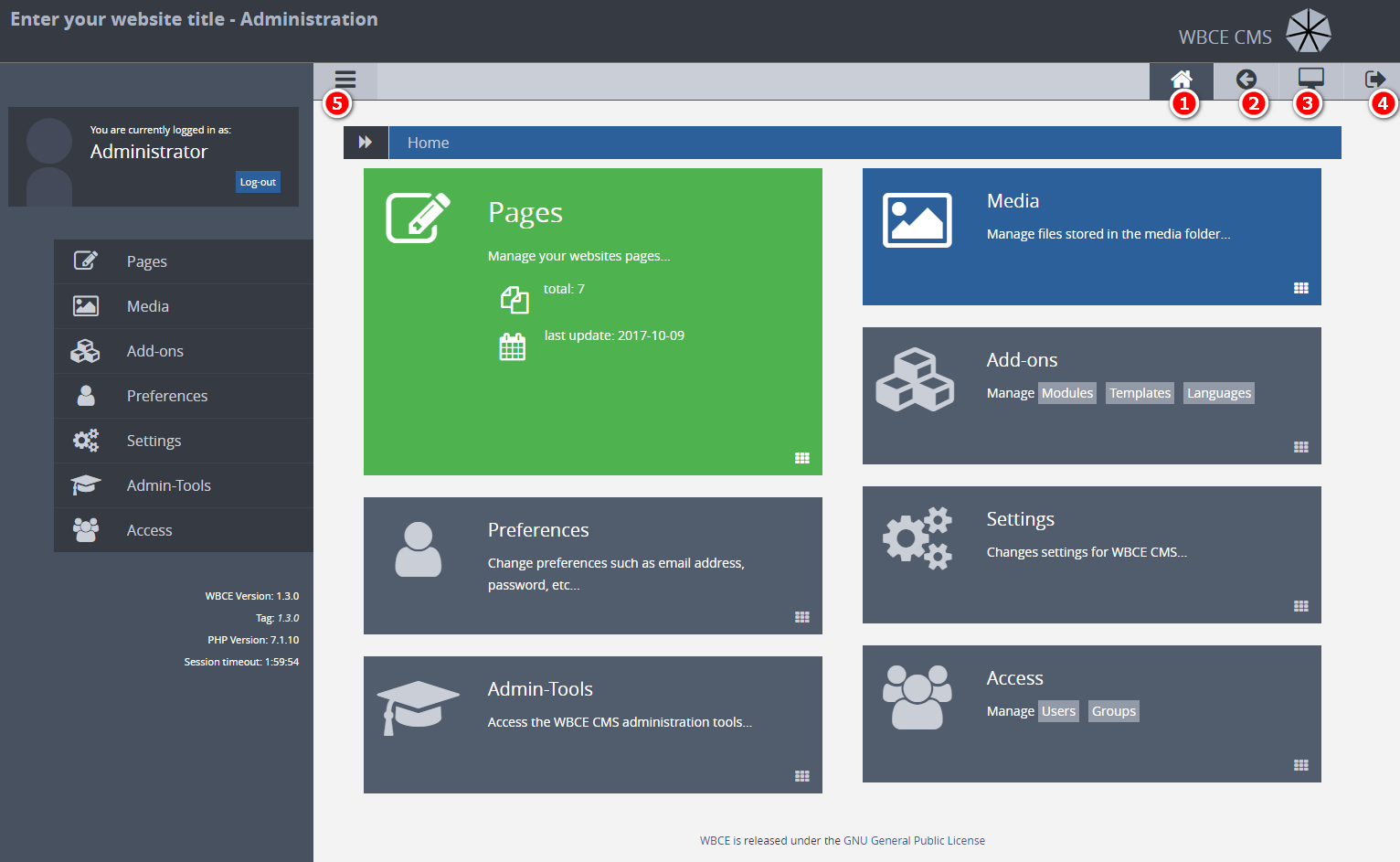
Task: Click the 'WBCE Version: 1.3.0' text
Action: coord(252,596)
